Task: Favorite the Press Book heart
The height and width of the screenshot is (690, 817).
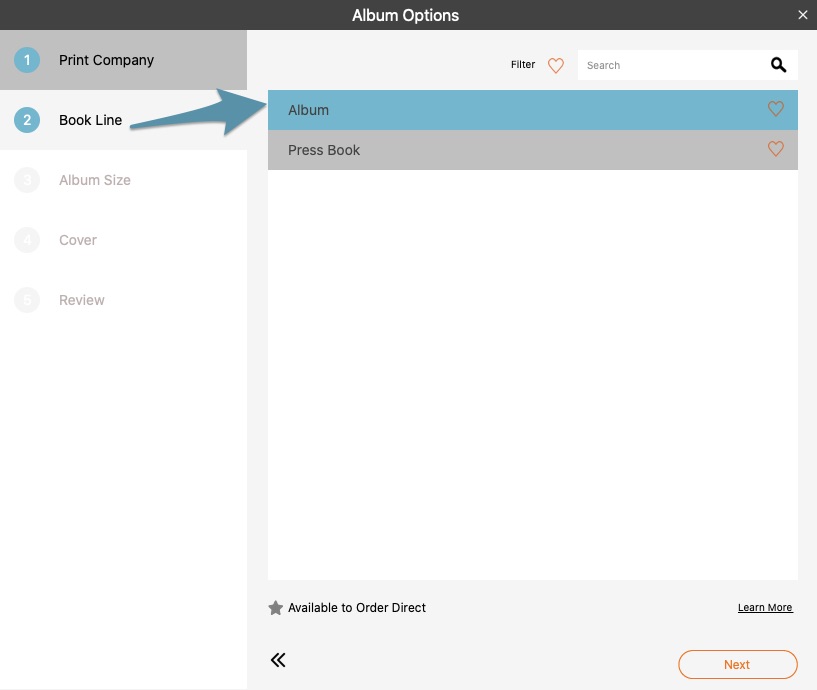Action: pos(775,149)
